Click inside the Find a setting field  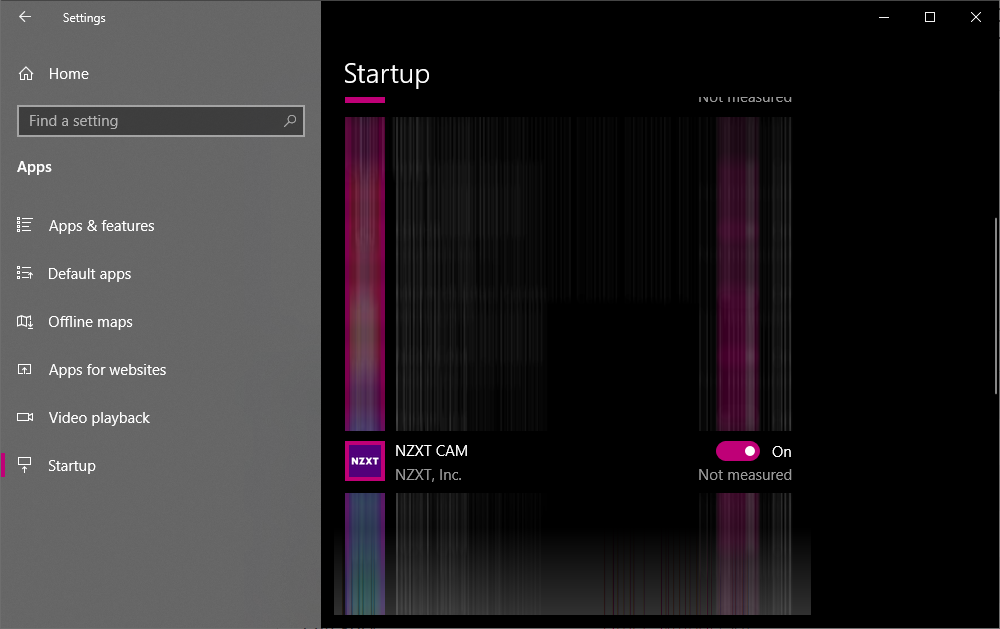(150, 120)
